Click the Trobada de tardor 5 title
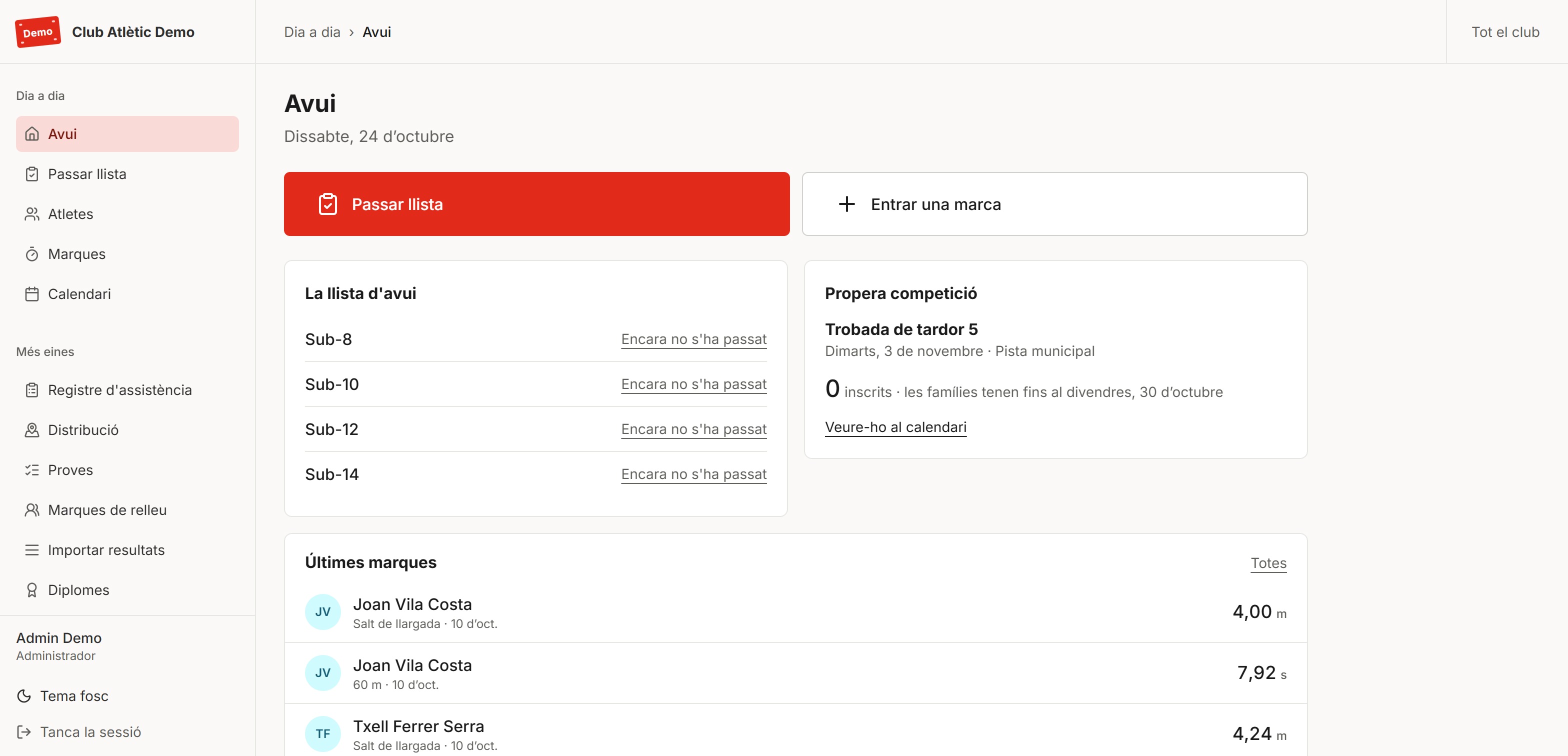1568x756 pixels. [x=901, y=329]
